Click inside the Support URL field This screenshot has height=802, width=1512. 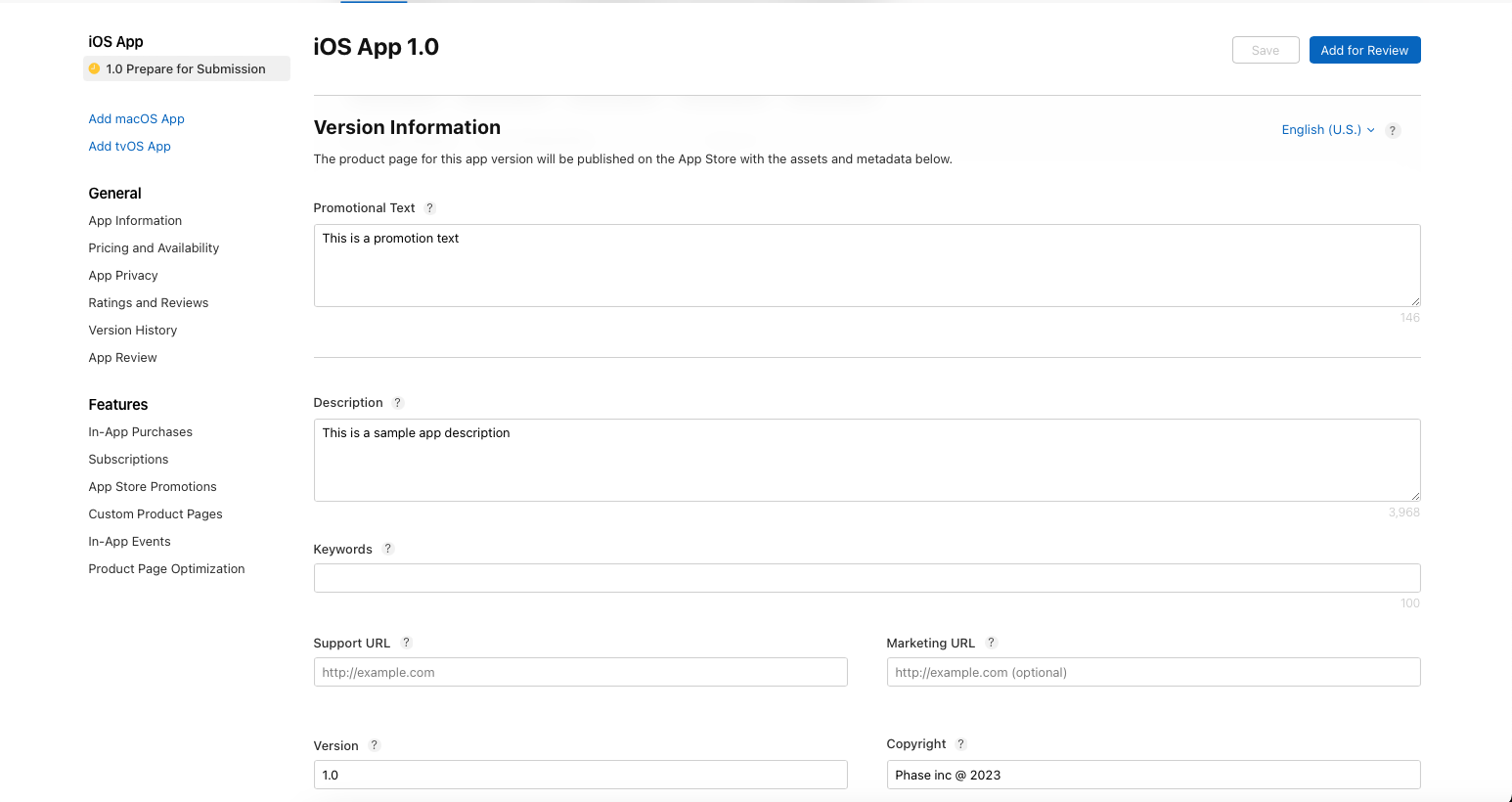pos(580,672)
